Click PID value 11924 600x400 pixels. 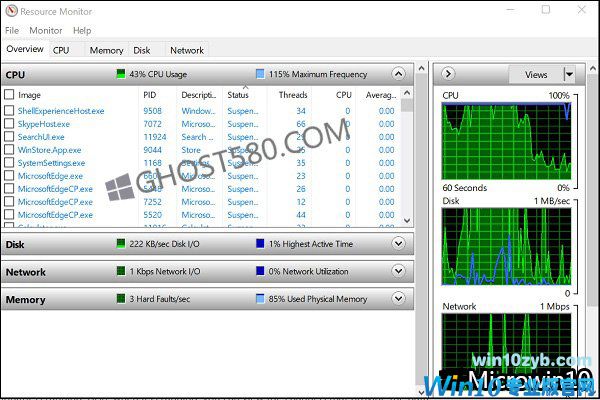[155, 137]
